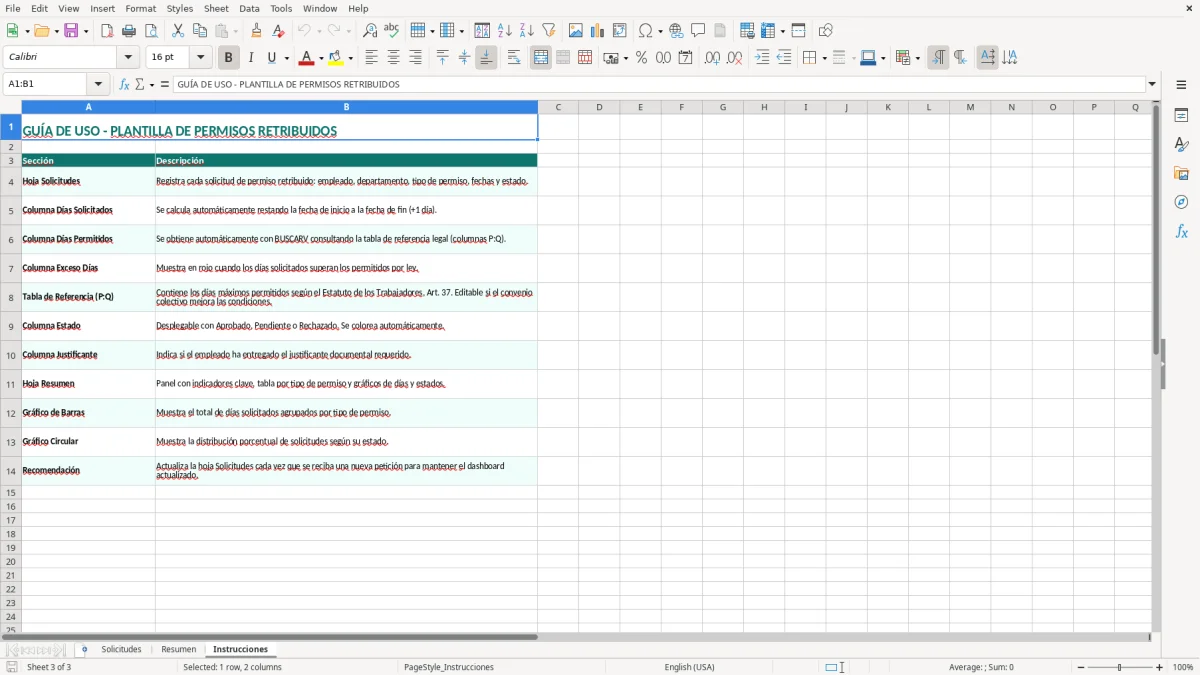Image resolution: width=1200 pixels, height=675 pixels.
Task: Select the Clone Formatting paintbrush icon
Action: pos(256,31)
